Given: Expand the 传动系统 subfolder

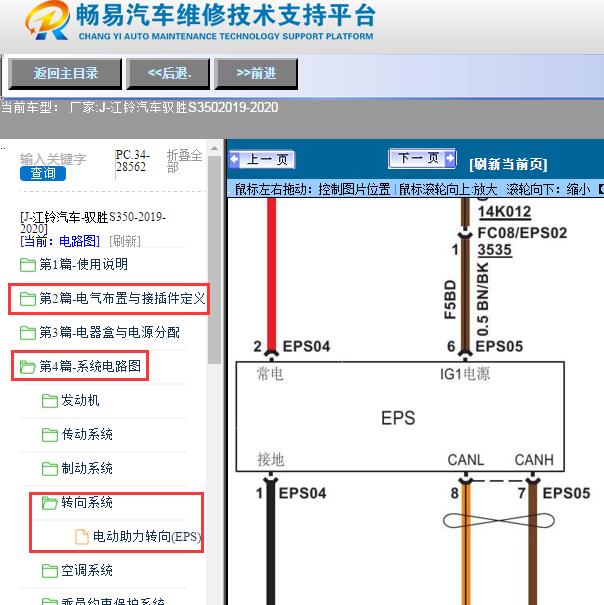Looking at the screenshot, I should pyautogui.click(x=87, y=434).
